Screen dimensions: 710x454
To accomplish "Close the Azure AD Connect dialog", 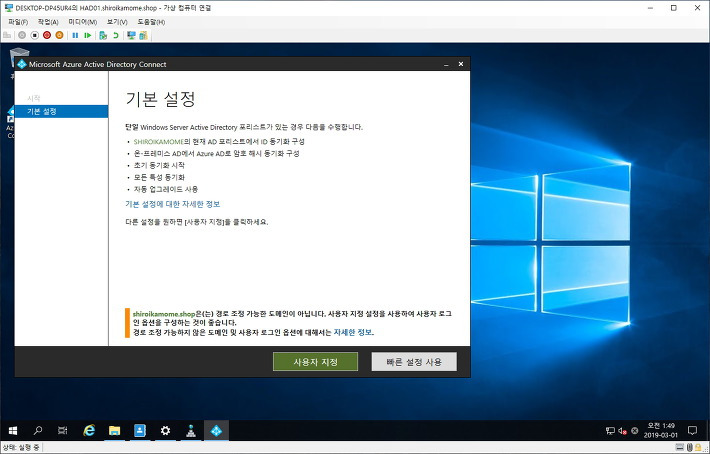I will [461, 64].
